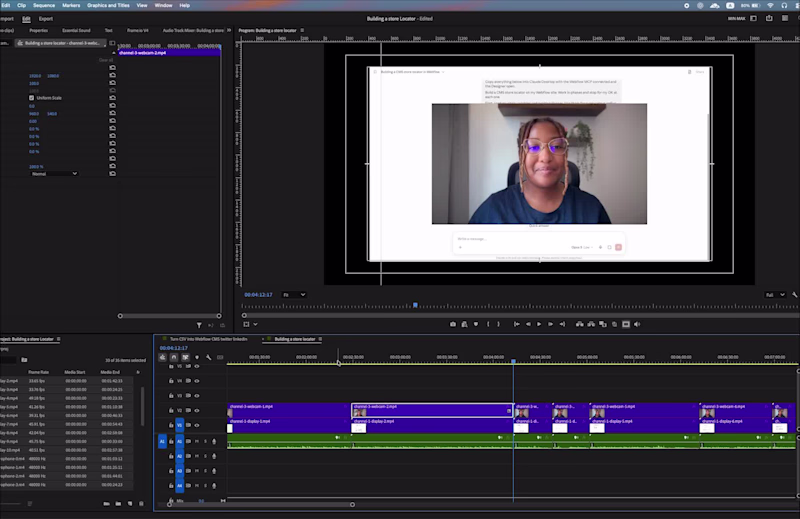Open the Window menu
This screenshot has height=519, width=800.
(x=163, y=5)
